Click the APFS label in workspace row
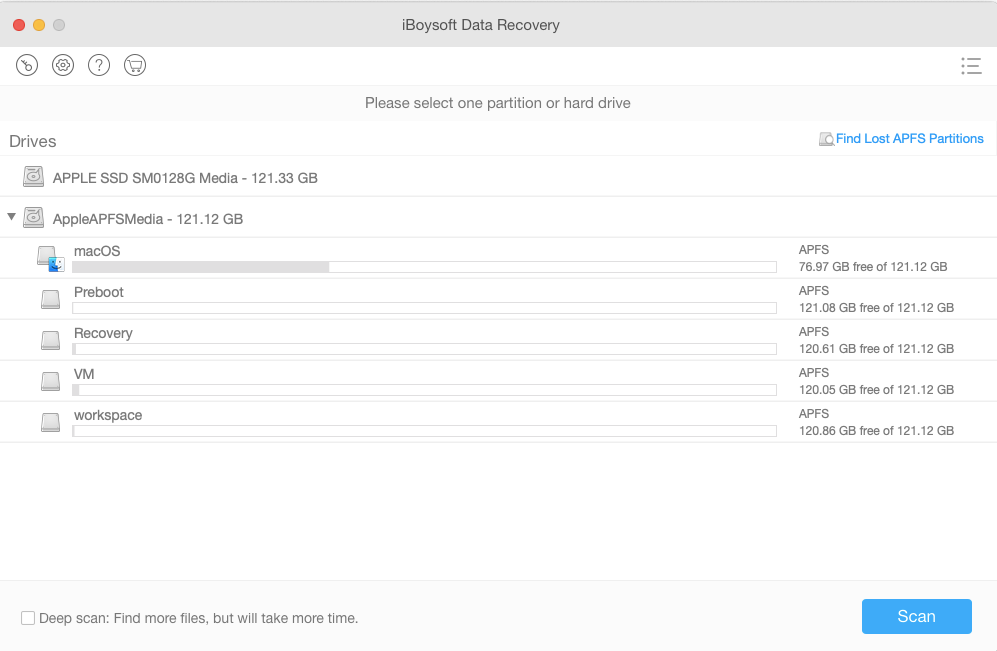This screenshot has width=997, height=651. point(814,414)
